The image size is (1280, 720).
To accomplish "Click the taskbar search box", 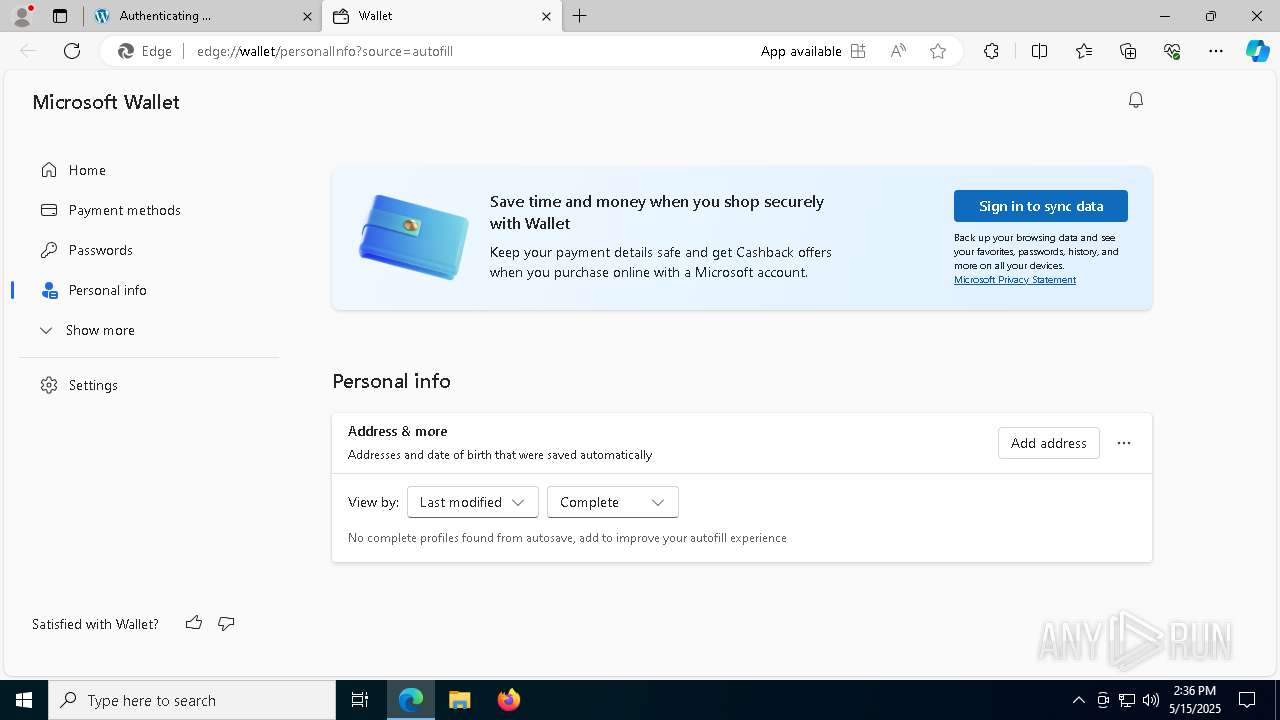I will (192, 700).
